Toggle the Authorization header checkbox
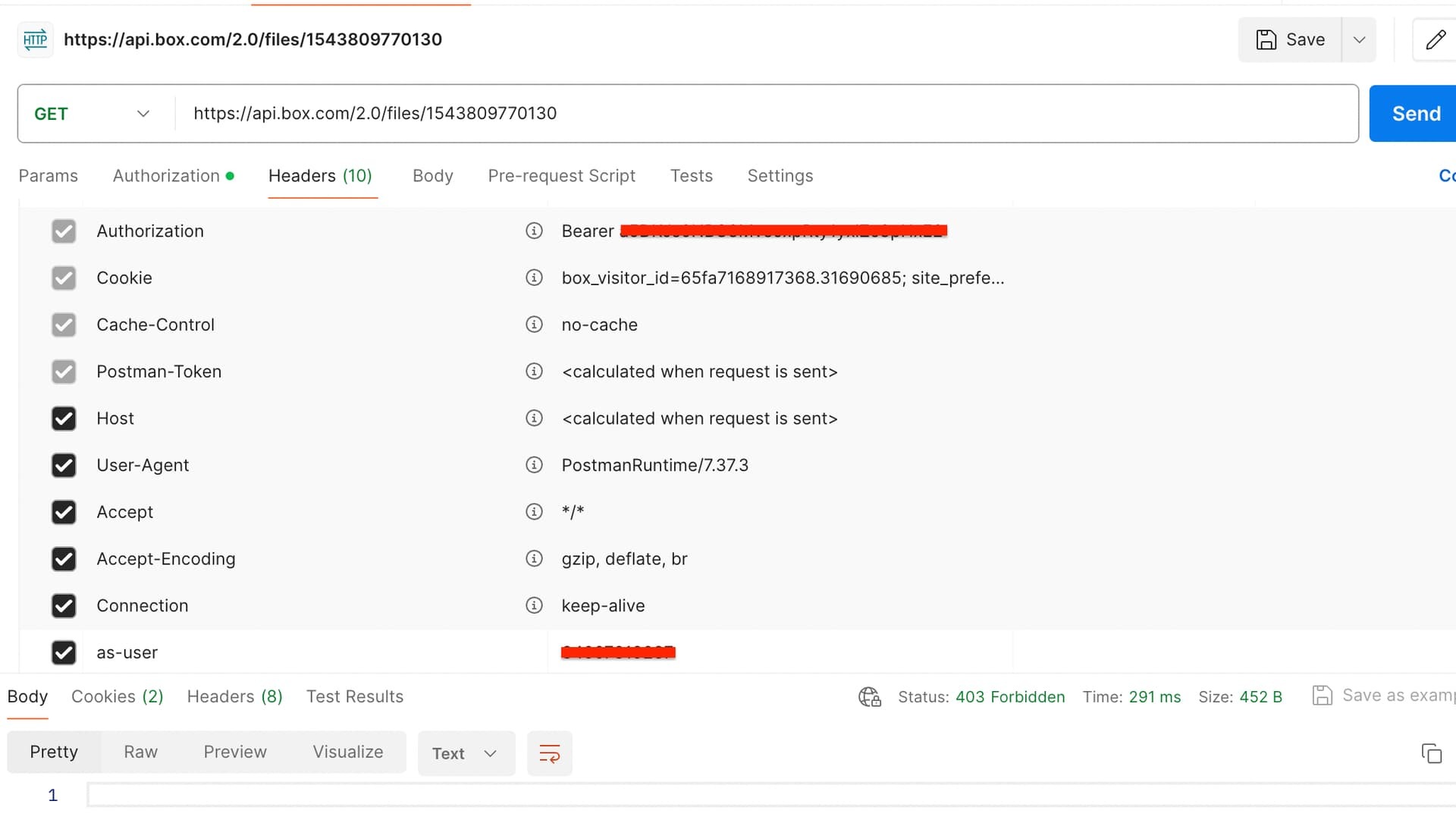Image resolution: width=1456 pixels, height=823 pixels. [x=63, y=231]
